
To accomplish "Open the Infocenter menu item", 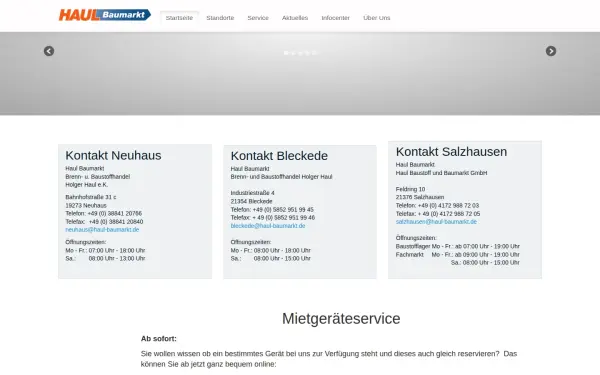I will click(335, 18).
